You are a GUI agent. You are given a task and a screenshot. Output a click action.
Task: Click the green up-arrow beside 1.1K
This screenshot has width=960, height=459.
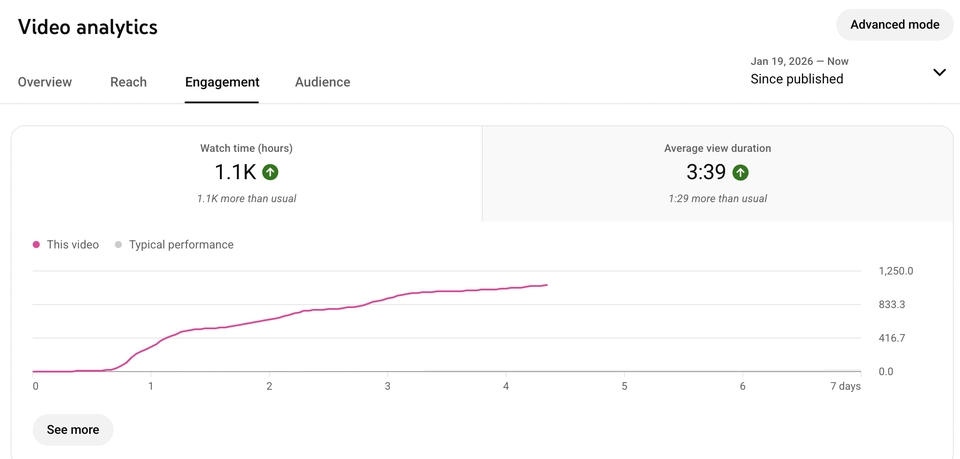(x=270, y=172)
